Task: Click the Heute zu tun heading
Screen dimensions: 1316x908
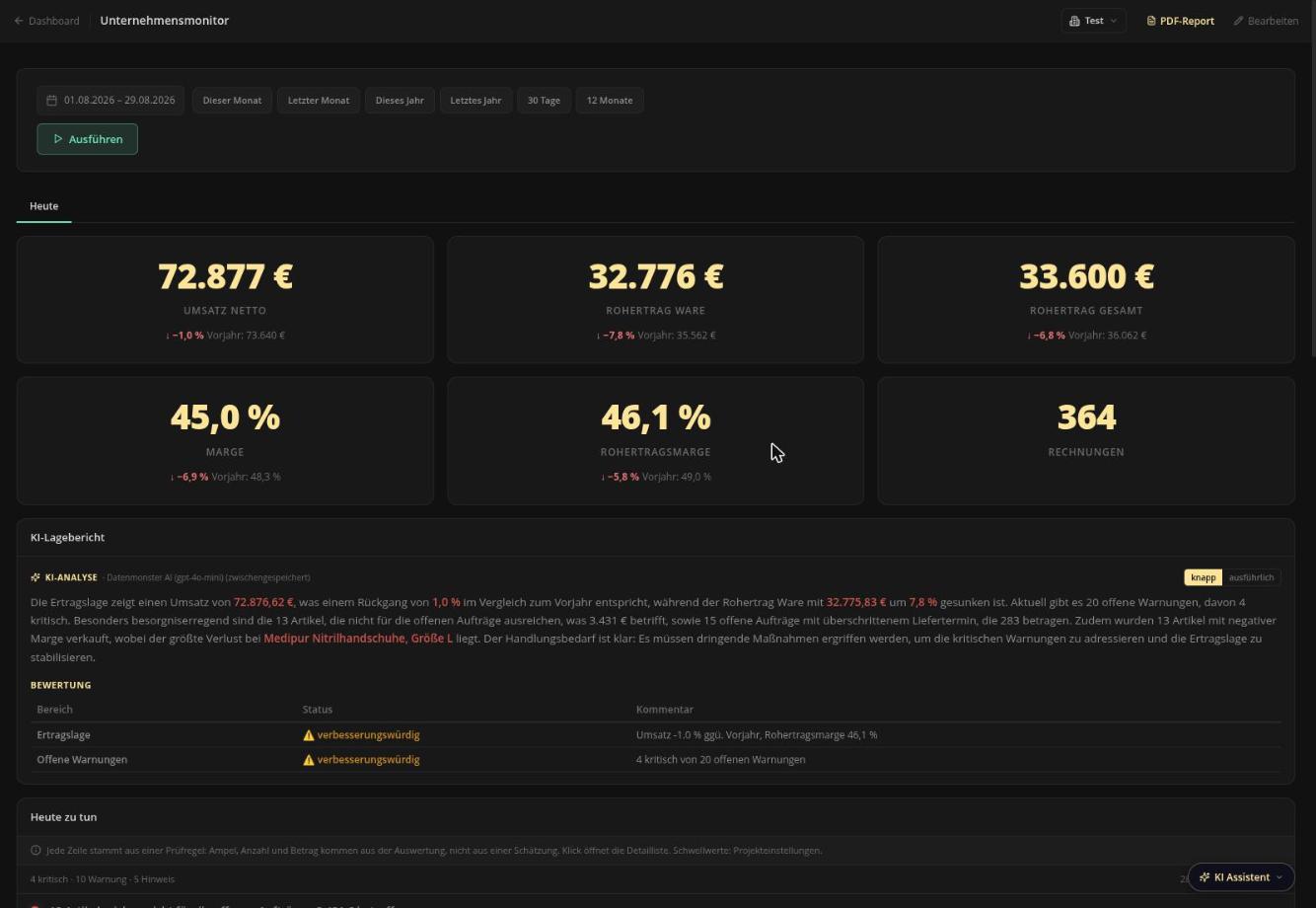Action: 63,817
